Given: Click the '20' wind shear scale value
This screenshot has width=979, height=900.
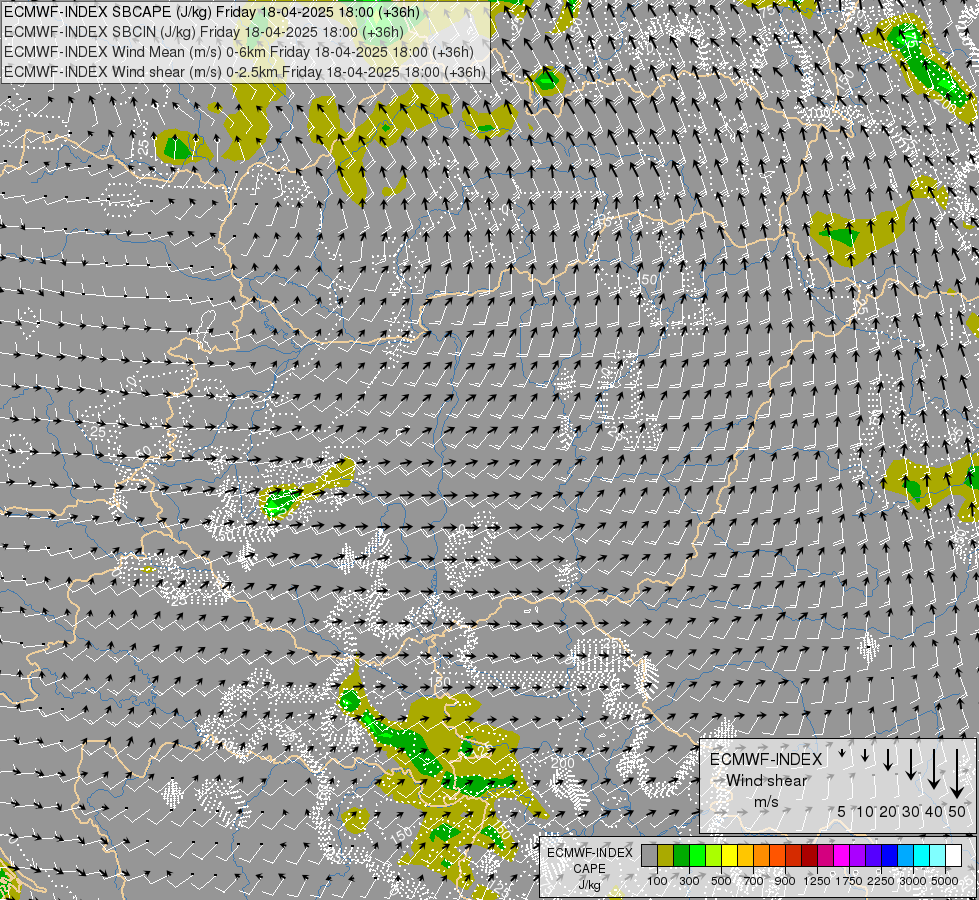Looking at the screenshot, I should click(x=888, y=811).
